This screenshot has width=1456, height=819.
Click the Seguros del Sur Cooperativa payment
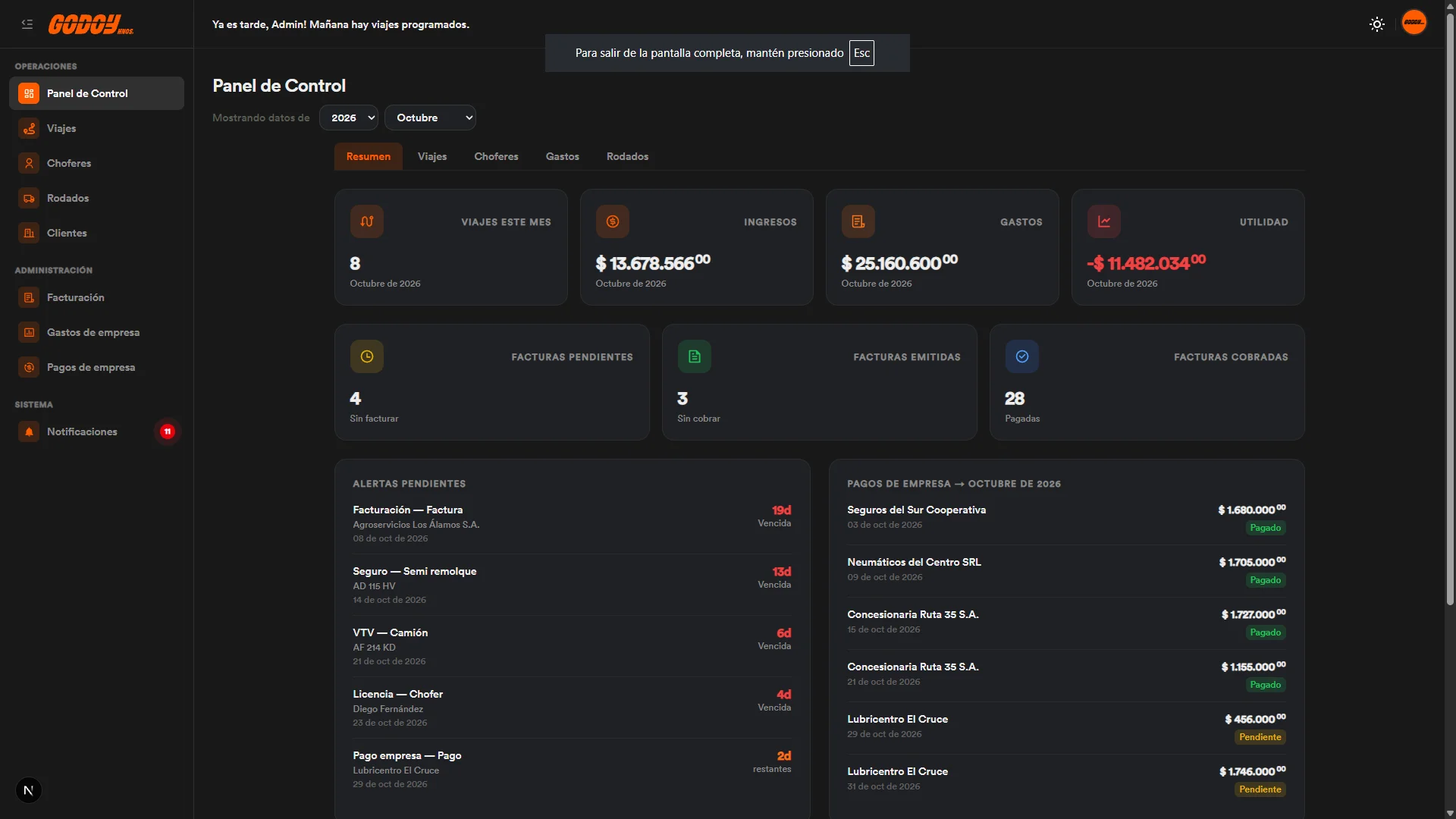[1066, 518]
